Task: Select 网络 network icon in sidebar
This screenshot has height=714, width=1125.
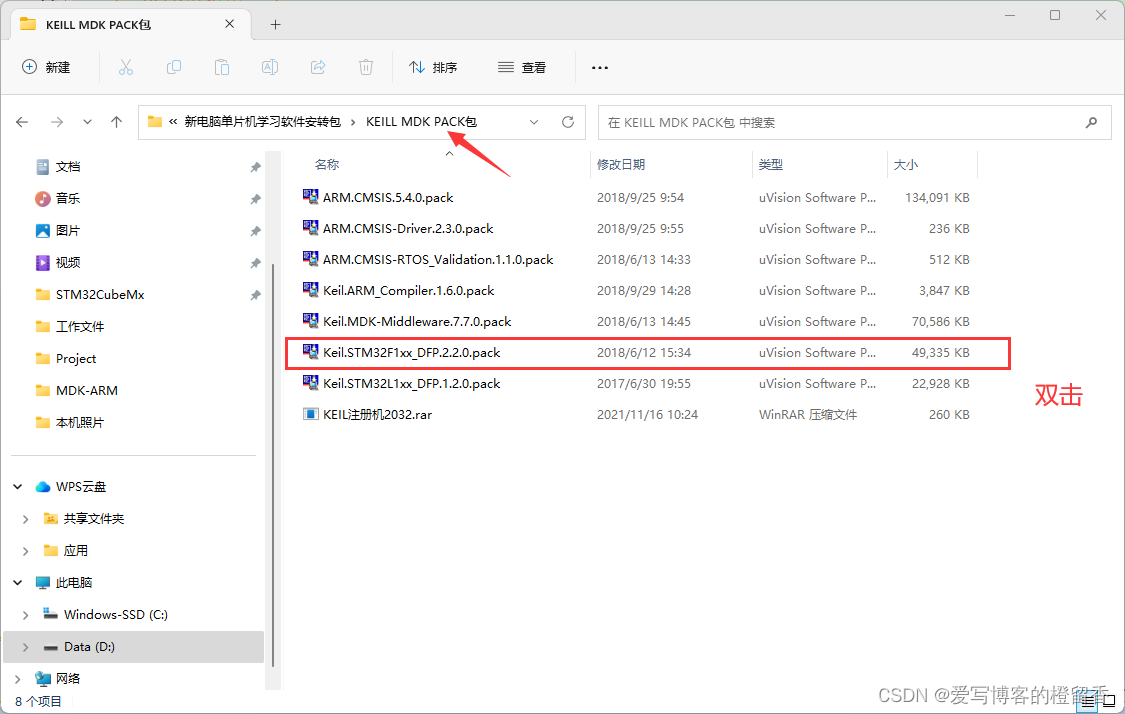Action: point(43,679)
